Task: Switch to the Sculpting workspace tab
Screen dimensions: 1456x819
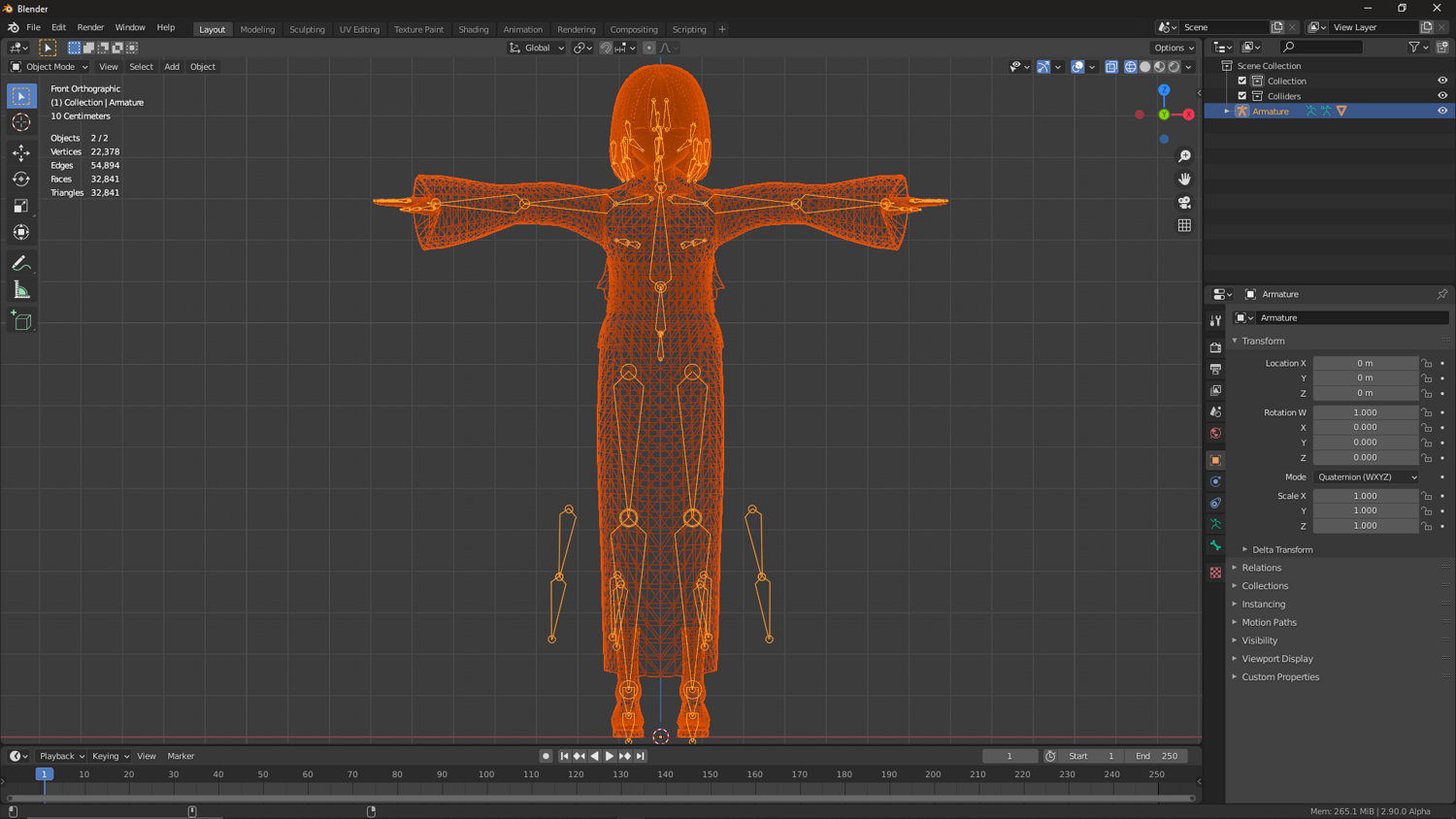Action: pos(307,29)
